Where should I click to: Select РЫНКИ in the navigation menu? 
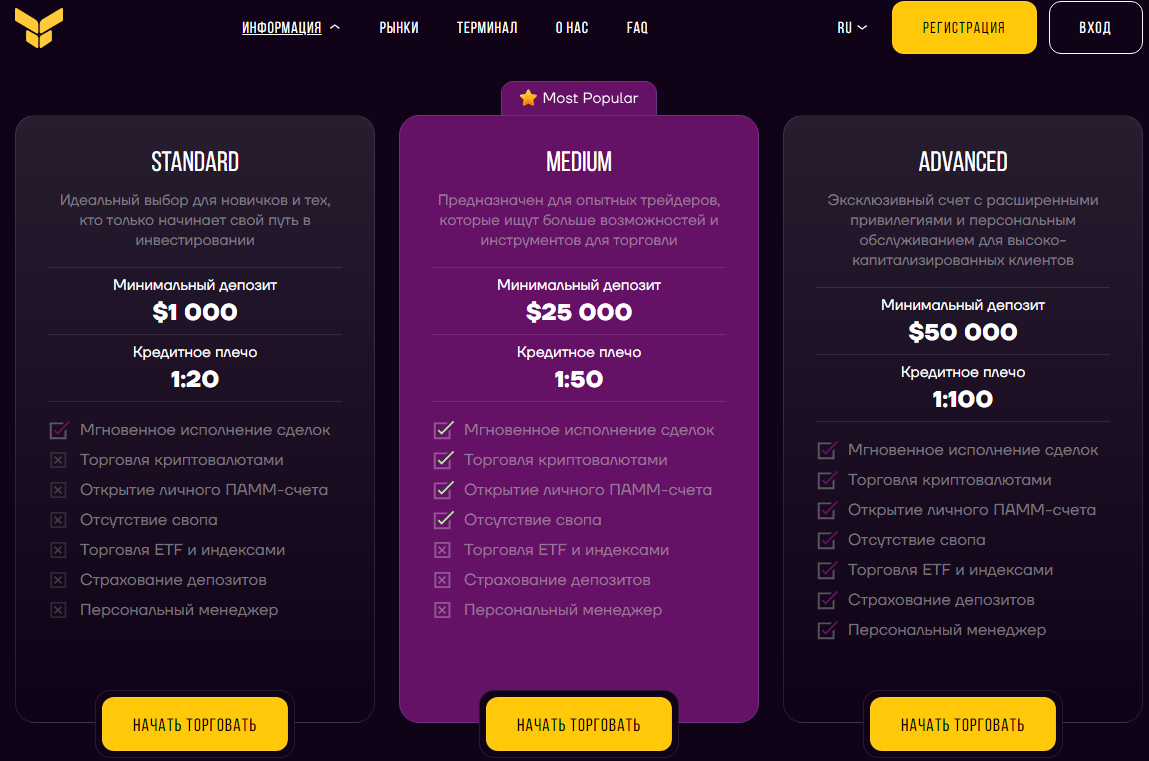coord(399,27)
